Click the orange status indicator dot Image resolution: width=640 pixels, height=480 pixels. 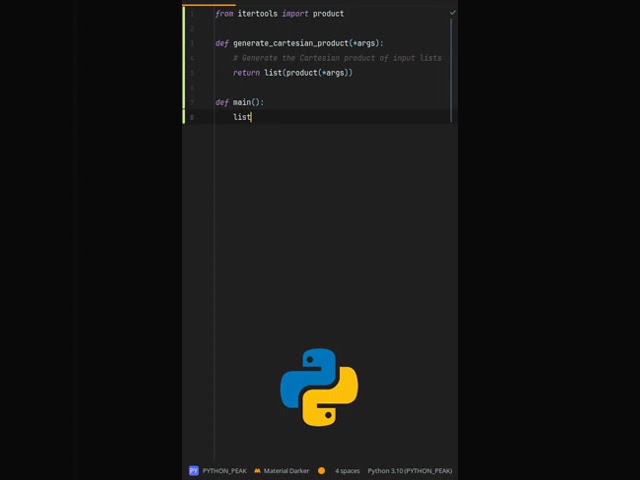[322, 471]
